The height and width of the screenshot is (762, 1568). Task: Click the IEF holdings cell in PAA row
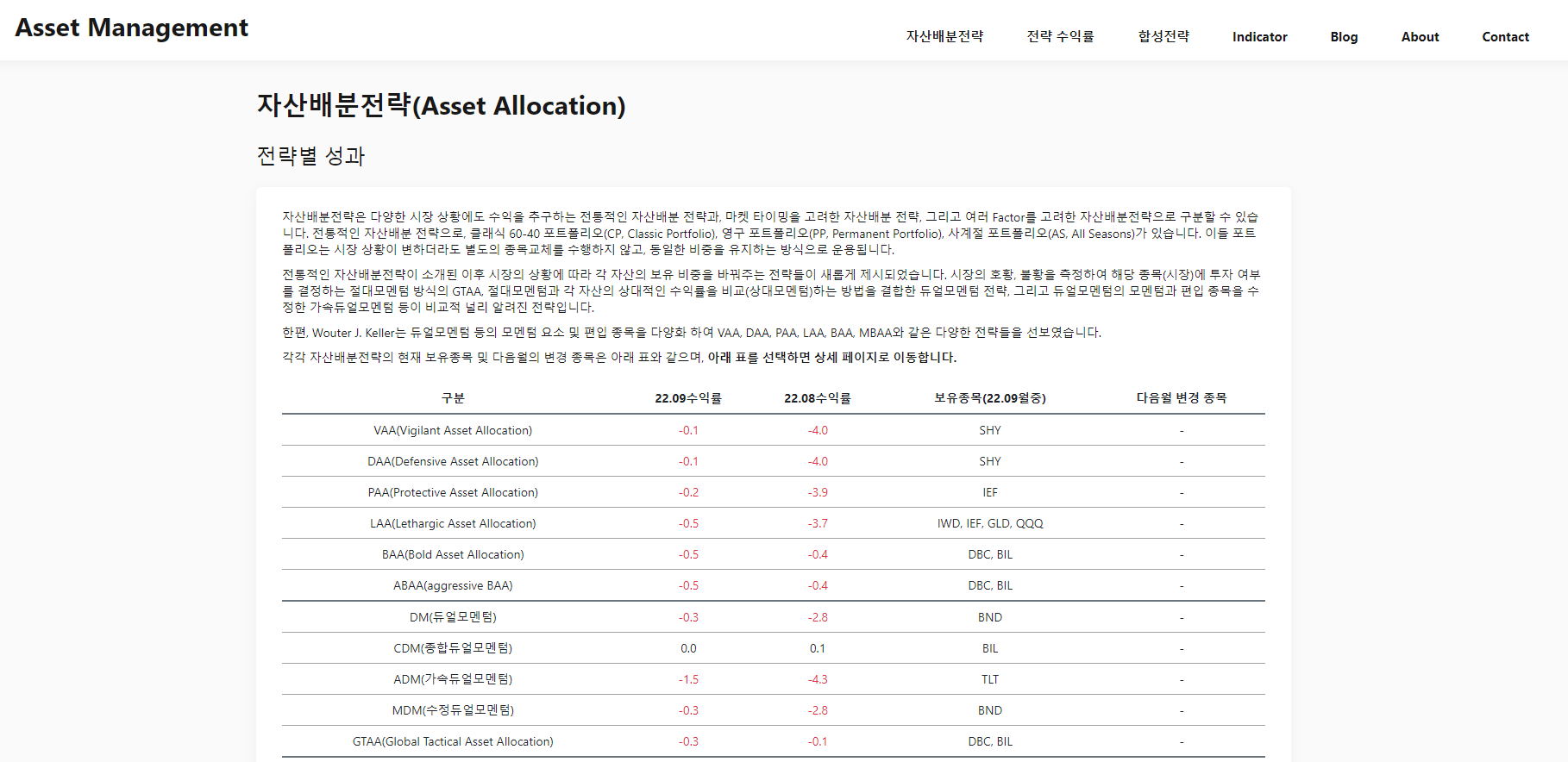[x=990, y=492]
